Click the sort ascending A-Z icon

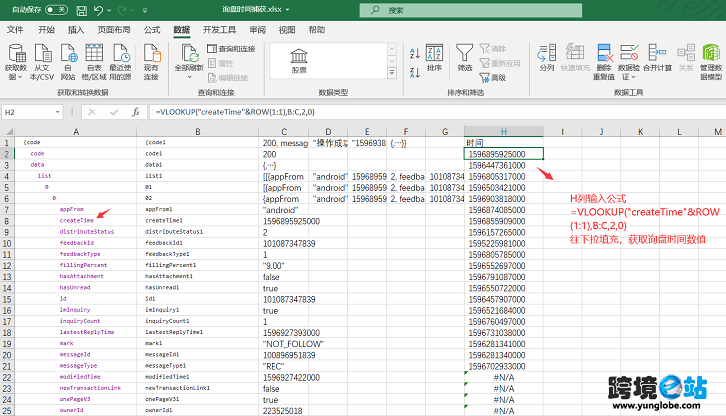(x=415, y=53)
